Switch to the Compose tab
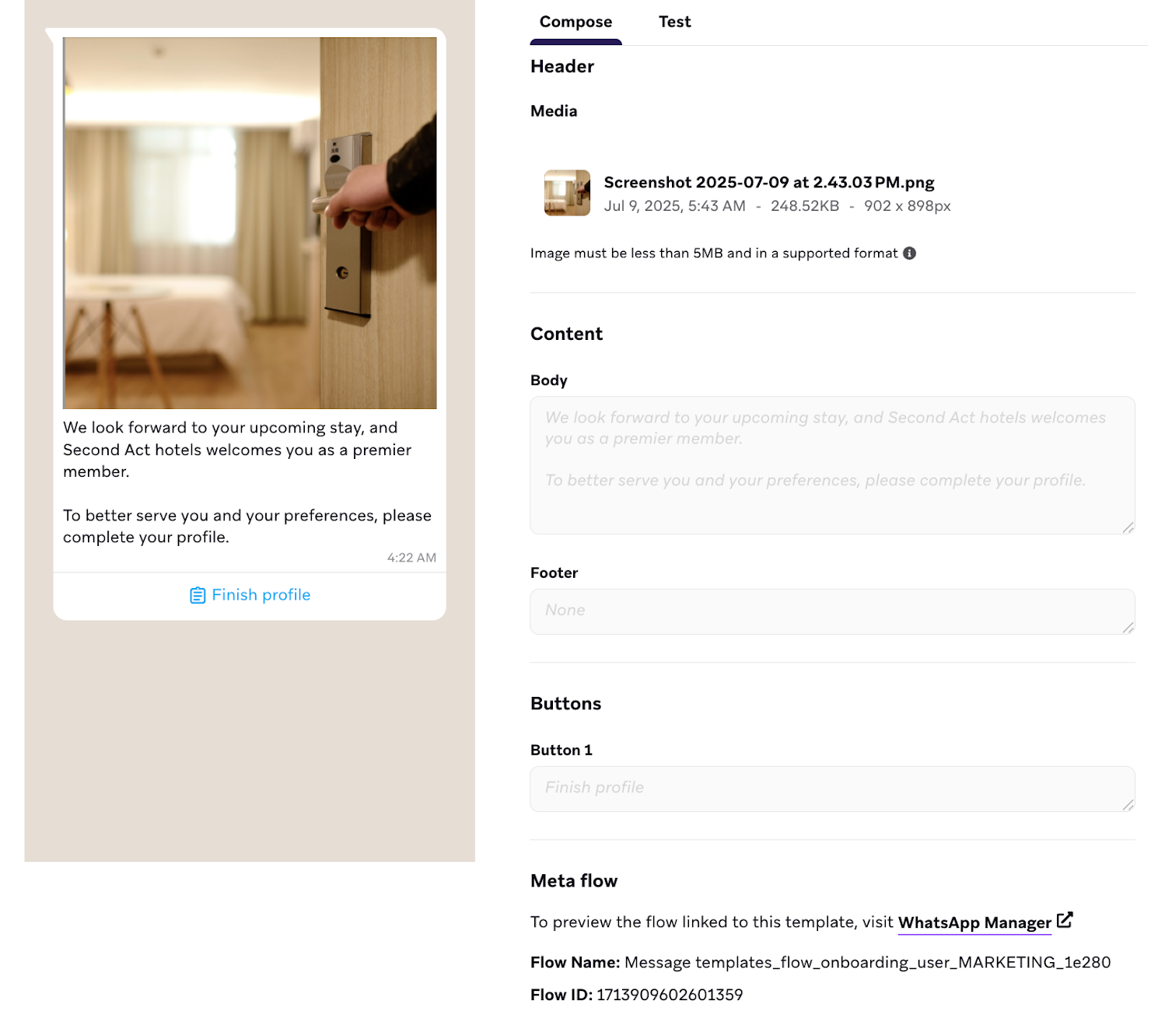Viewport: 1172px width, 1036px height. pyautogui.click(x=576, y=23)
